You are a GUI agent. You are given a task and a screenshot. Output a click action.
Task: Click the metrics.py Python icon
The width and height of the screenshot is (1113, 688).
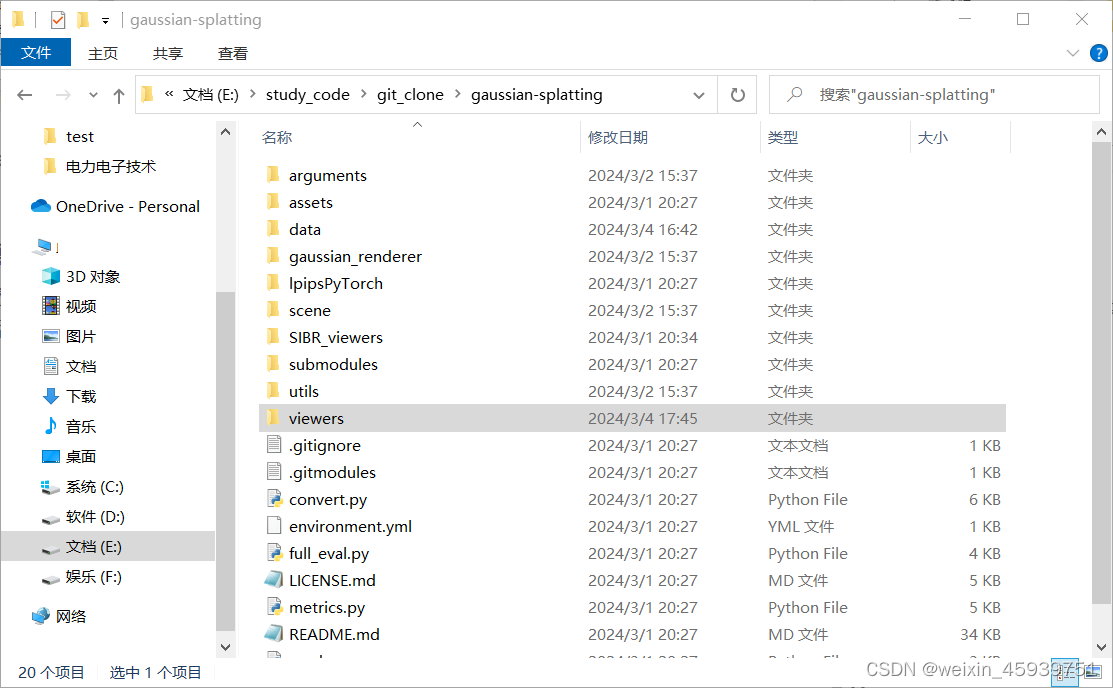coord(274,606)
